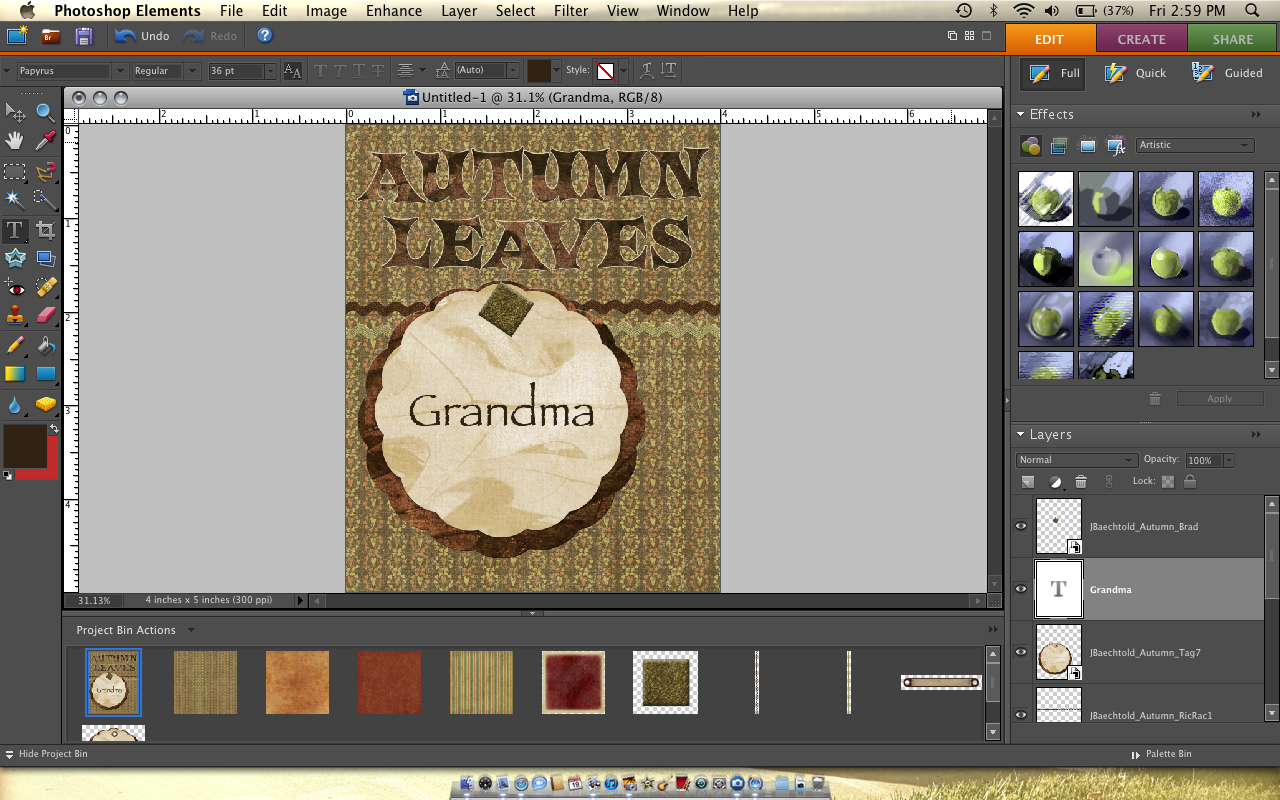The height and width of the screenshot is (800, 1280).
Task: Click the Create Warped Text icon
Action: point(647,71)
